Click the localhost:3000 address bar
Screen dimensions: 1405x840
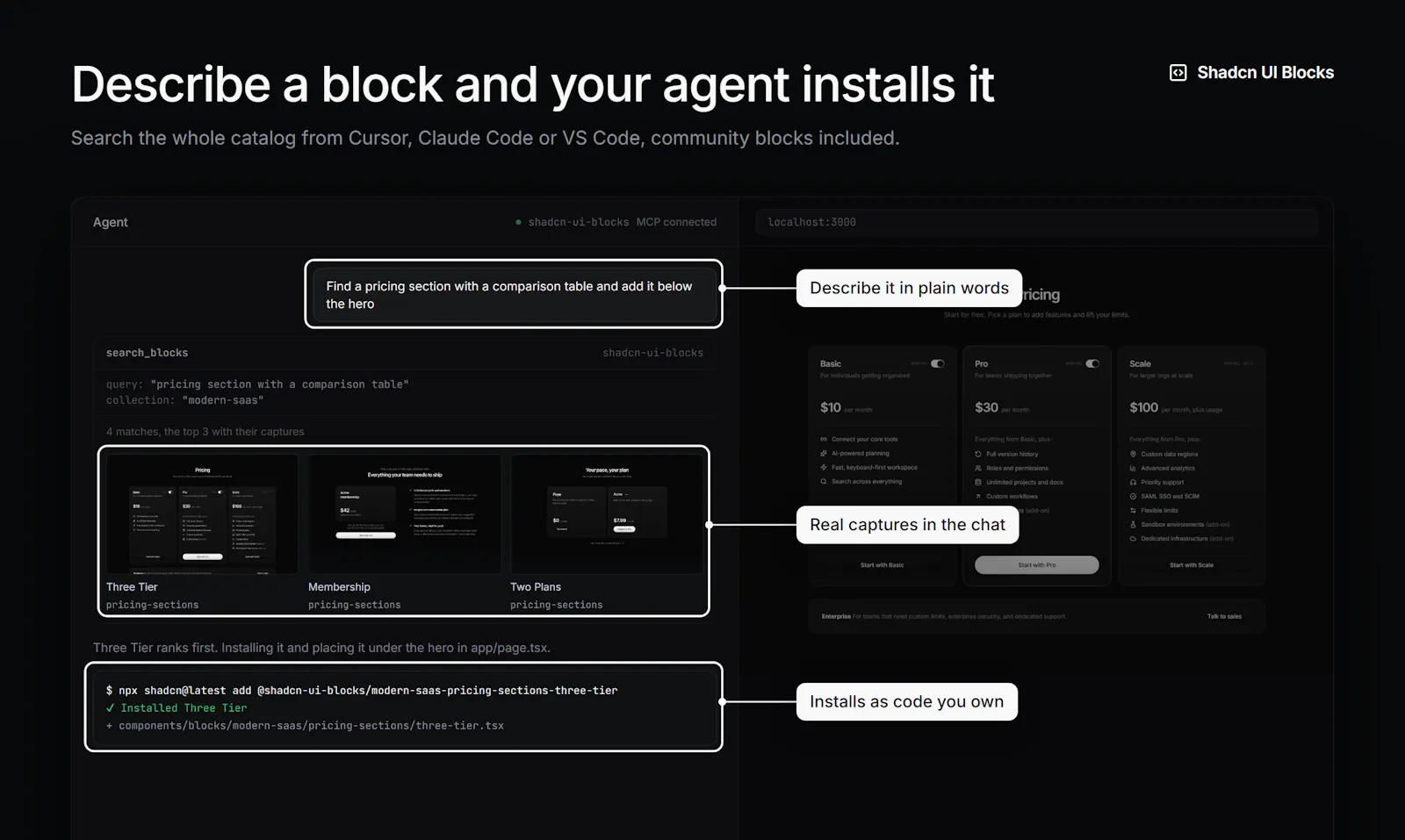pos(1036,222)
